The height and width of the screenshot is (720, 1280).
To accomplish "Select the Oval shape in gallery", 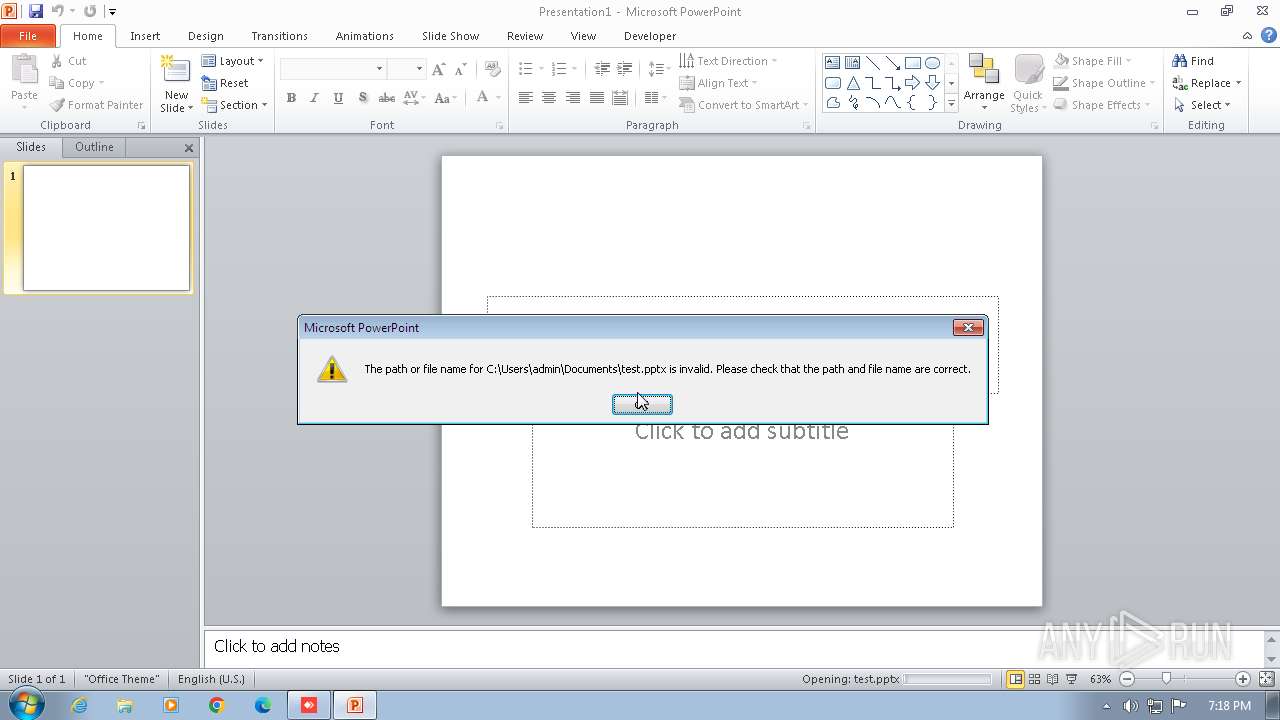I will [932, 63].
